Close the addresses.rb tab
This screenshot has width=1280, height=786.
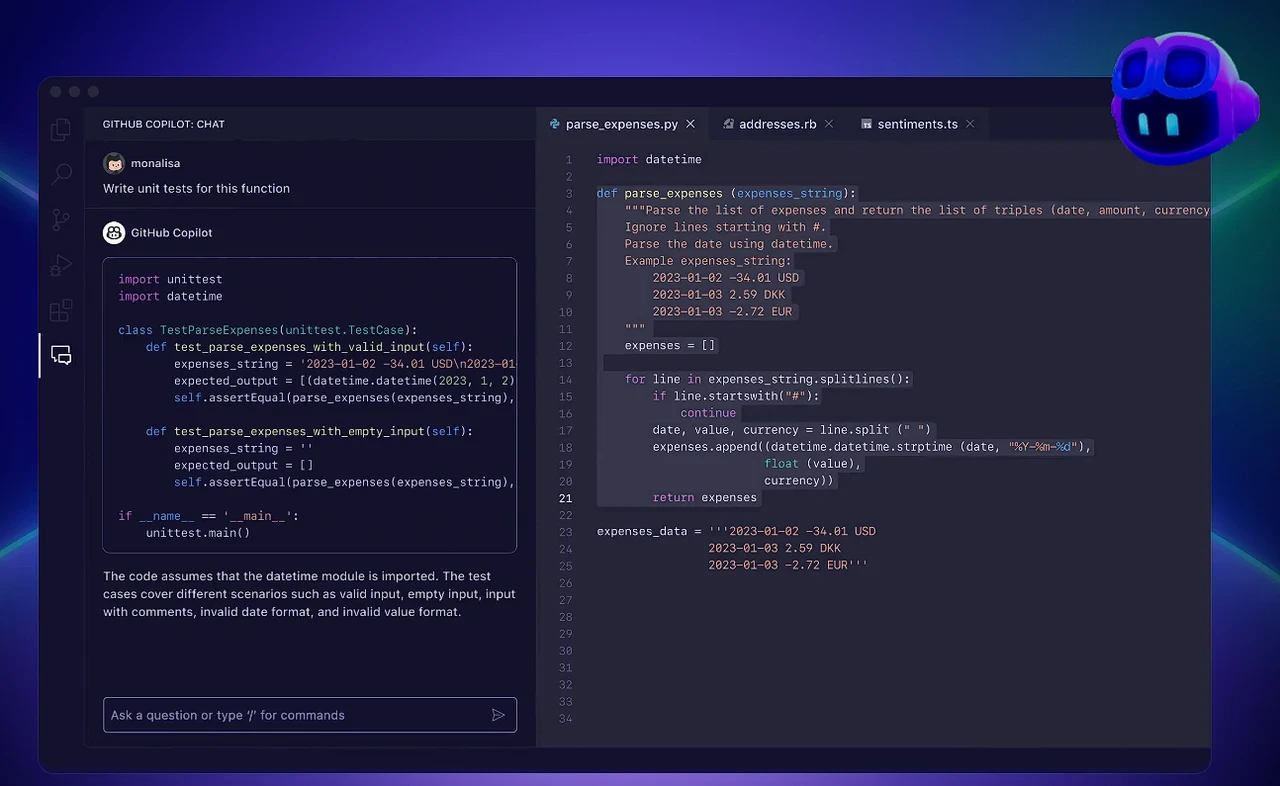tap(828, 124)
